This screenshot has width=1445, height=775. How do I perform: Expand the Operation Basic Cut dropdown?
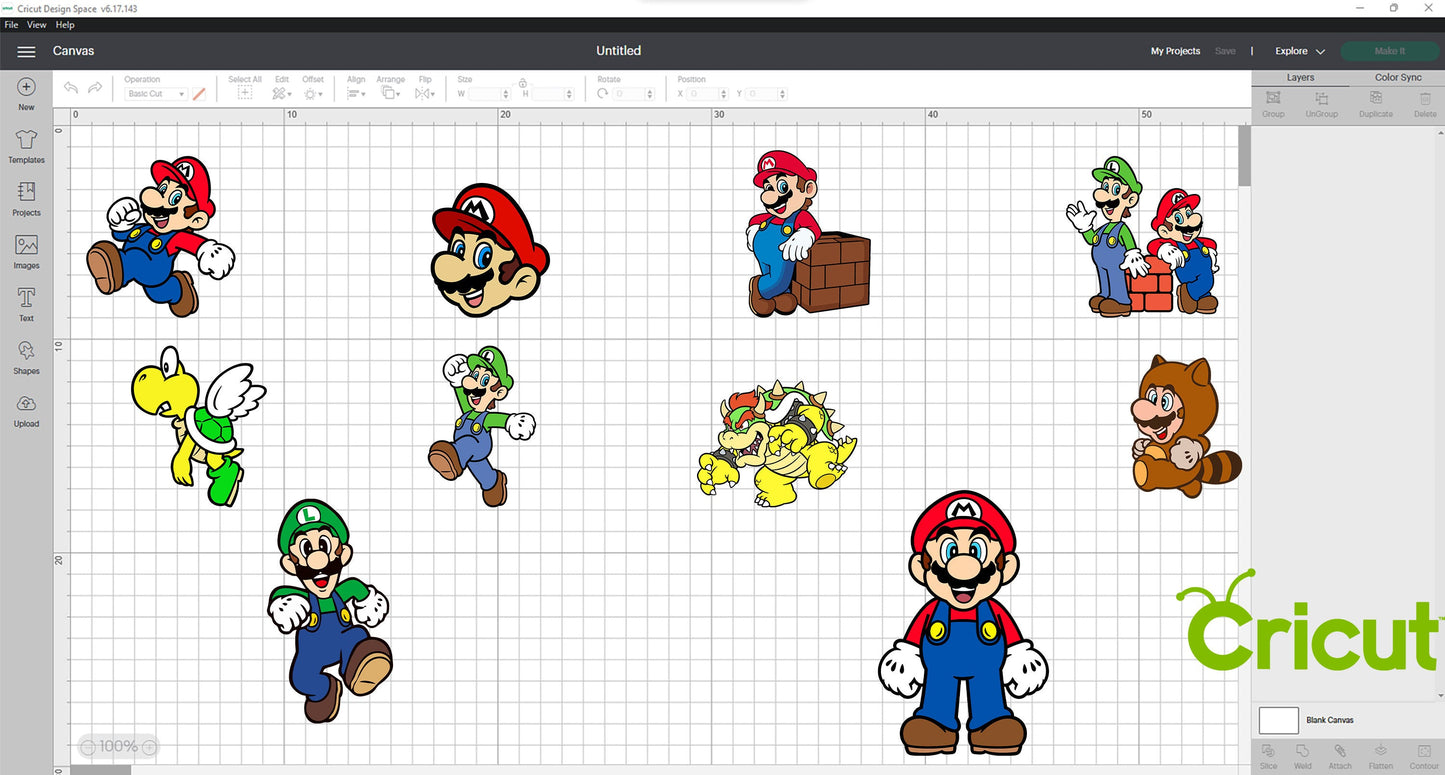tap(156, 94)
